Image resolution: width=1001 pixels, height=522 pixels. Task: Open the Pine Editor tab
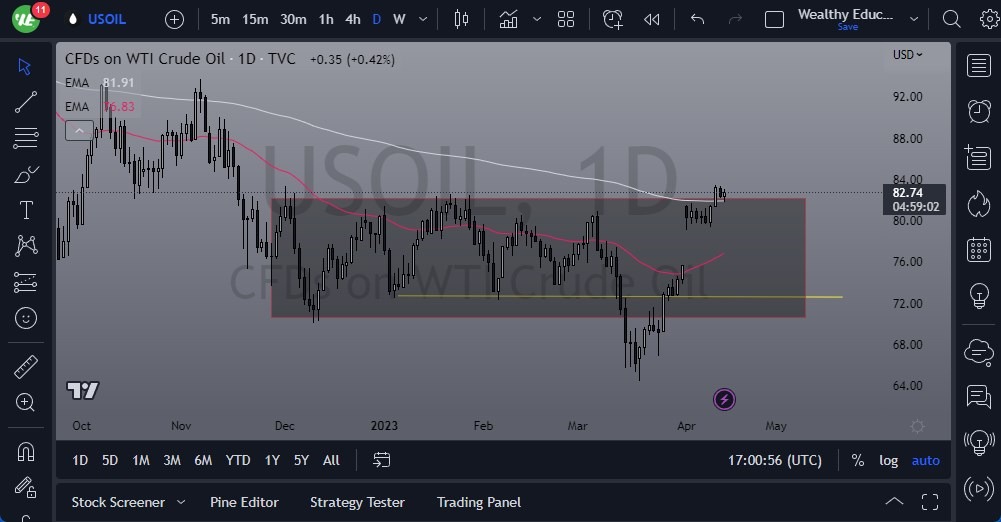click(244, 502)
